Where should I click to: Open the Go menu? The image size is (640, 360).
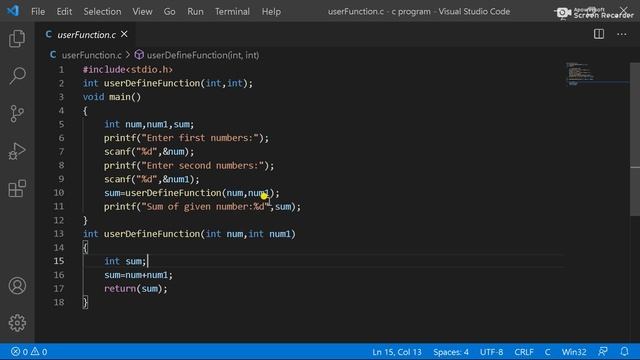click(169, 11)
